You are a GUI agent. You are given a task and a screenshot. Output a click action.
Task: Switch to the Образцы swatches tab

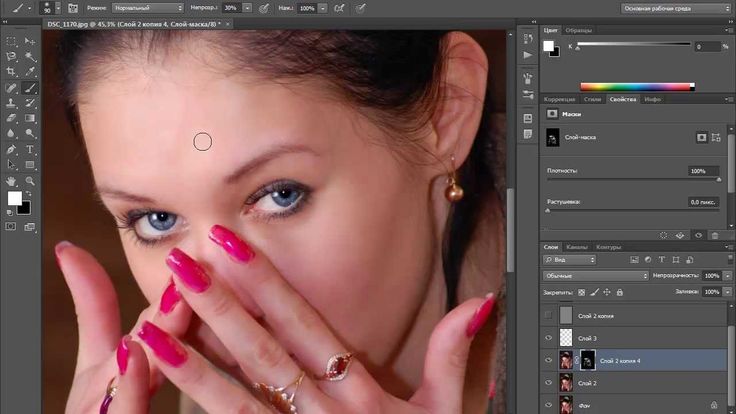[x=578, y=30]
